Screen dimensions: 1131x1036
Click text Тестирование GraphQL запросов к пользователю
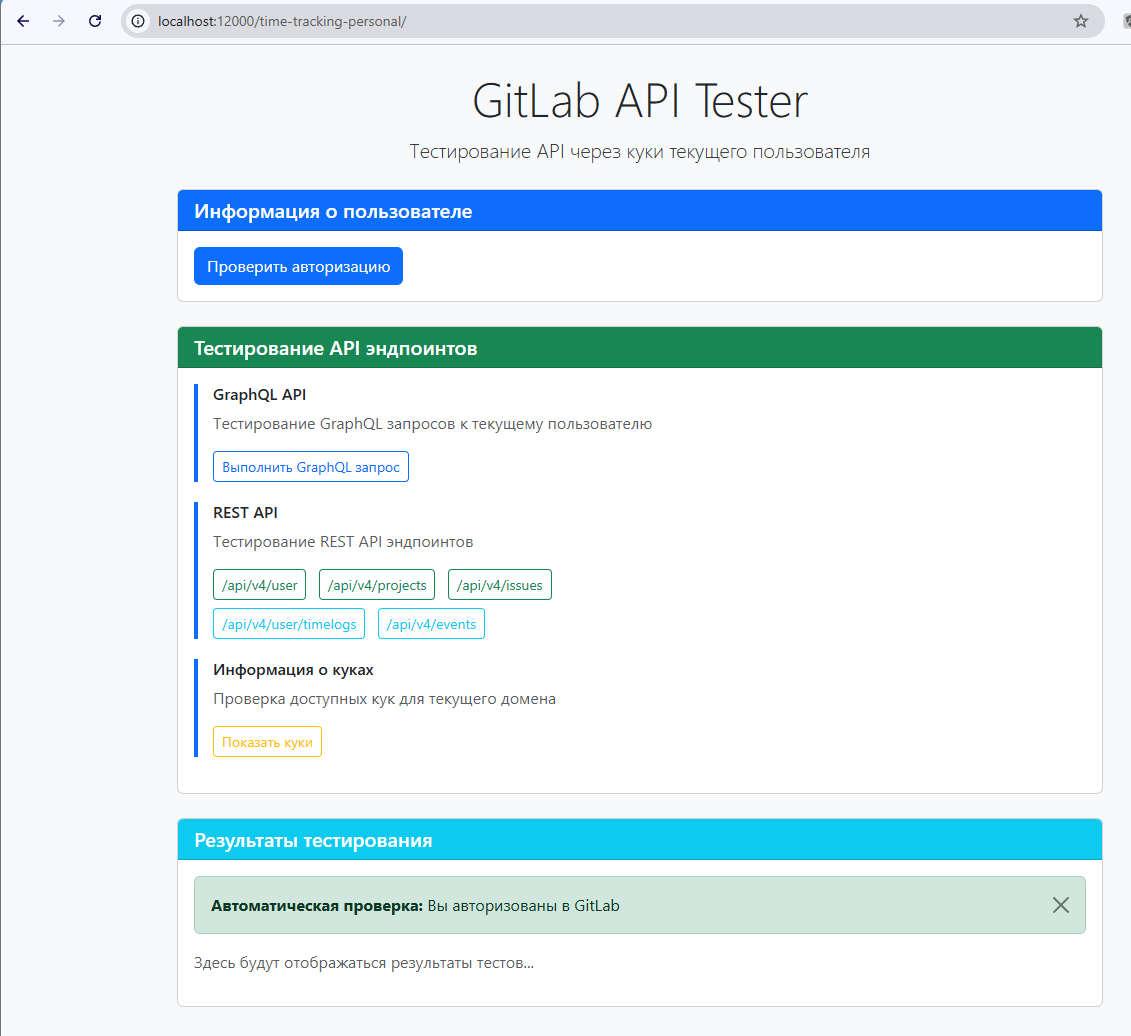[x=433, y=424]
